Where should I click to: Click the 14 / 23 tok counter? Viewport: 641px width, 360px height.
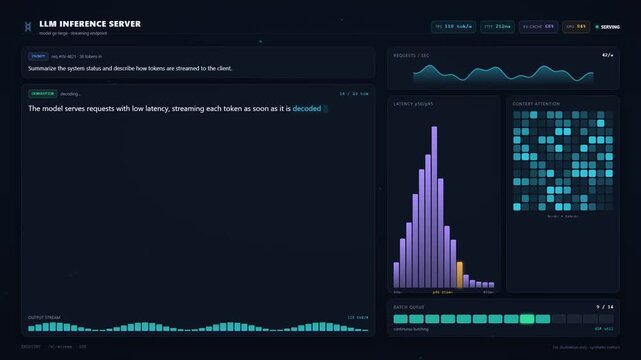coord(354,94)
